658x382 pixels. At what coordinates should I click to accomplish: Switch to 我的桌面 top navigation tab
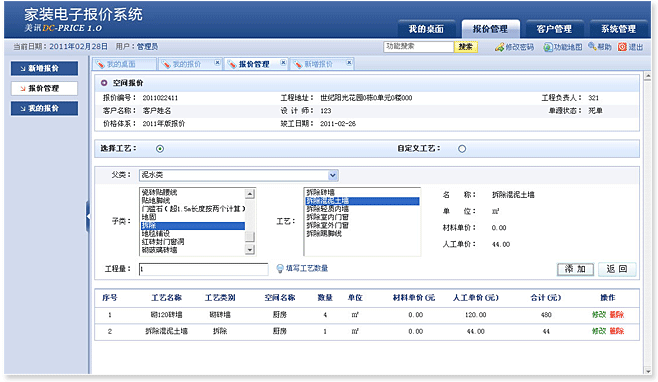pyautogui.click(x=426, y=29)
